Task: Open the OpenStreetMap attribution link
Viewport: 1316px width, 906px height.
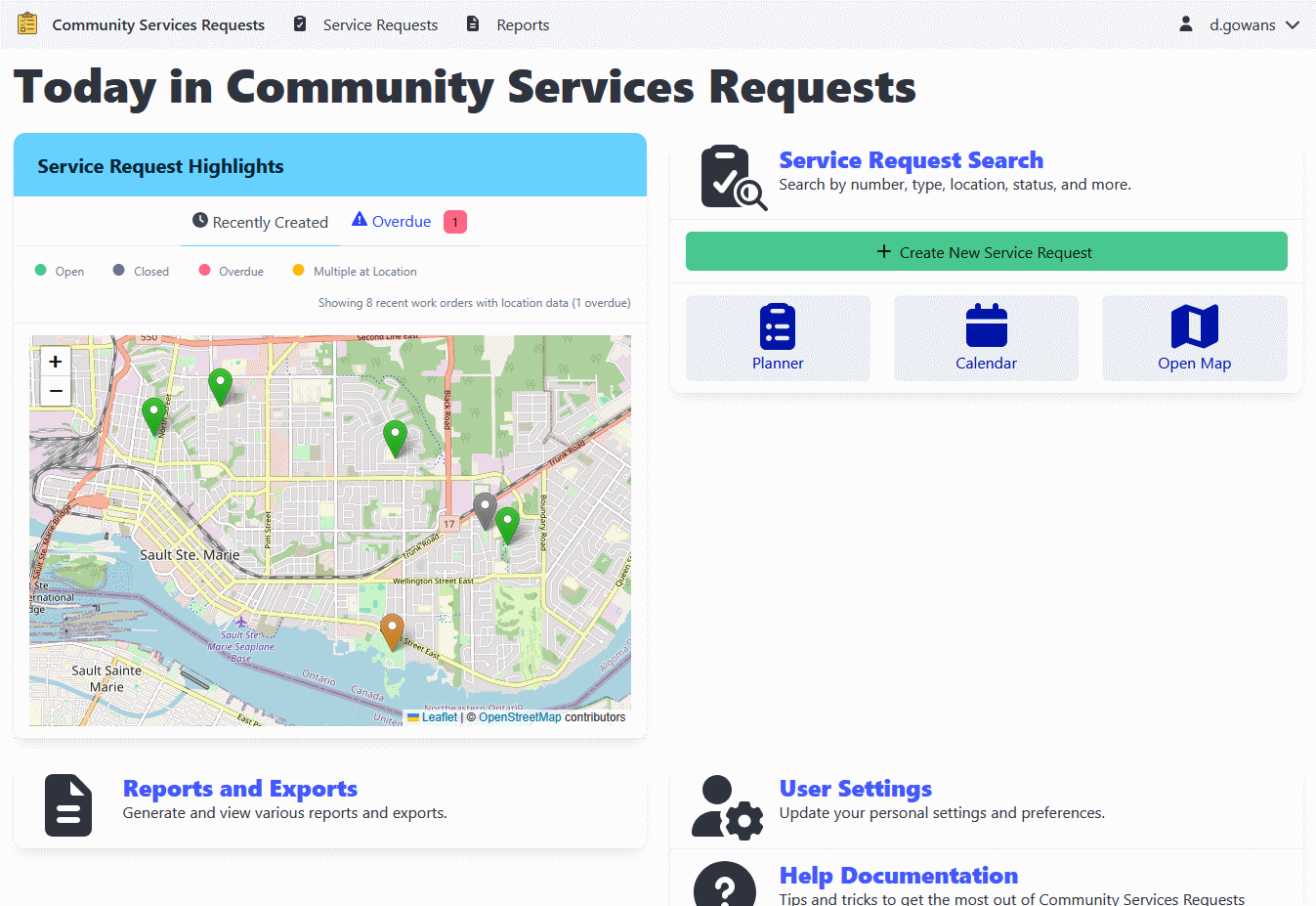Action: [520, 717]
